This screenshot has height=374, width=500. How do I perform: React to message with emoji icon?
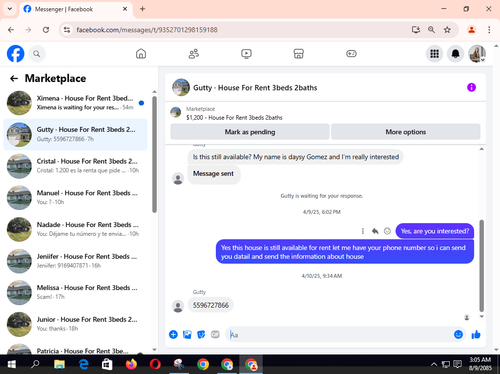(x=387, y=231)
